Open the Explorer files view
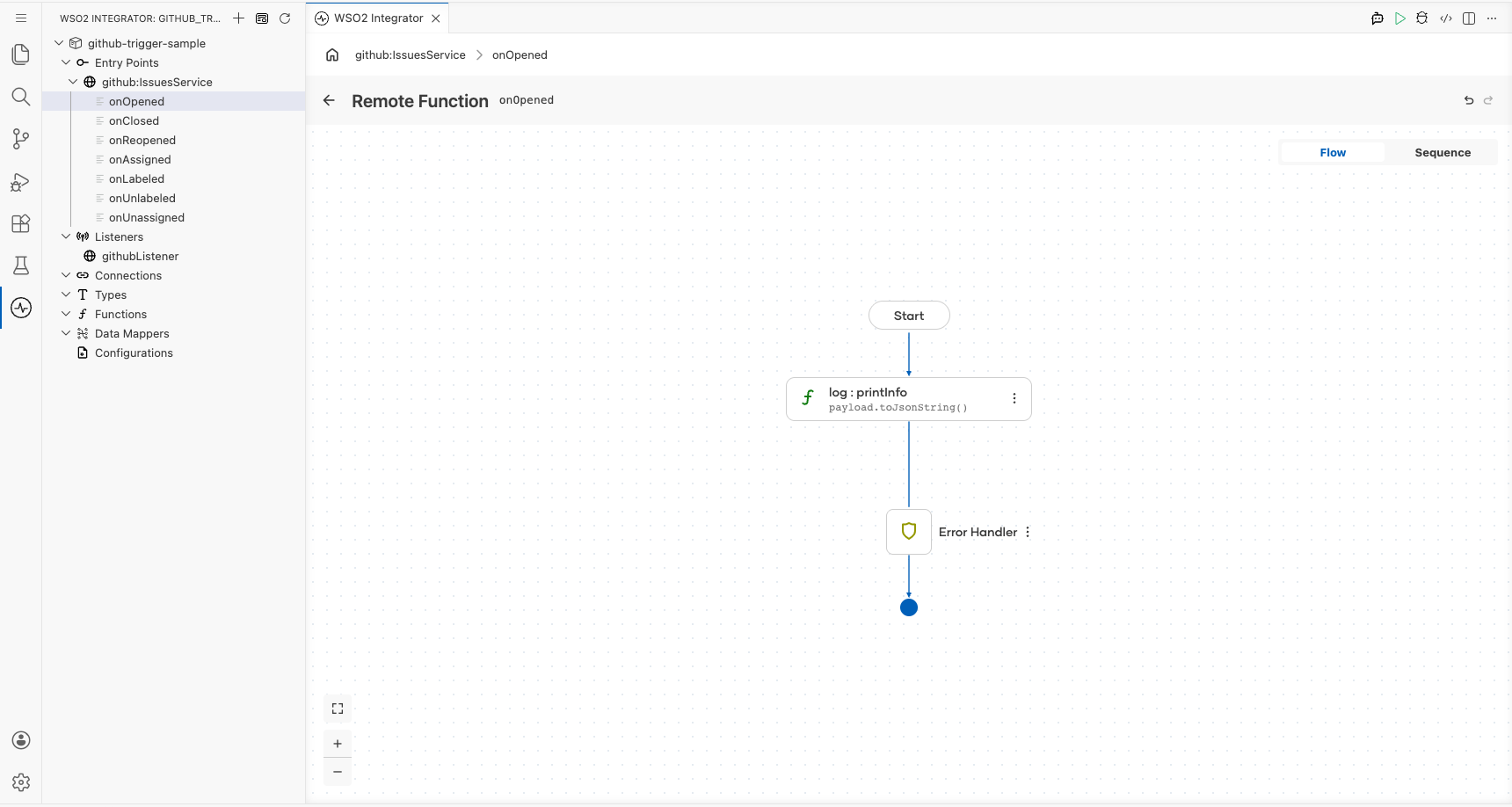This screenshot has height=807, width=1512. point(21,55)
